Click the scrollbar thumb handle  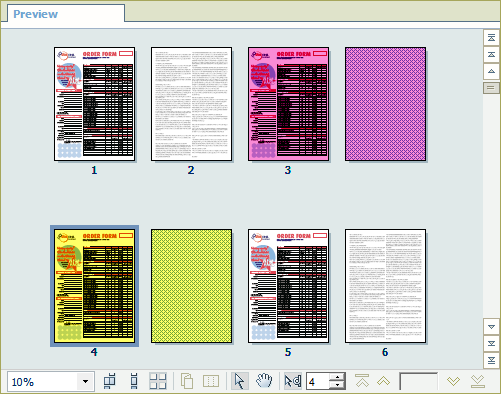491,88
